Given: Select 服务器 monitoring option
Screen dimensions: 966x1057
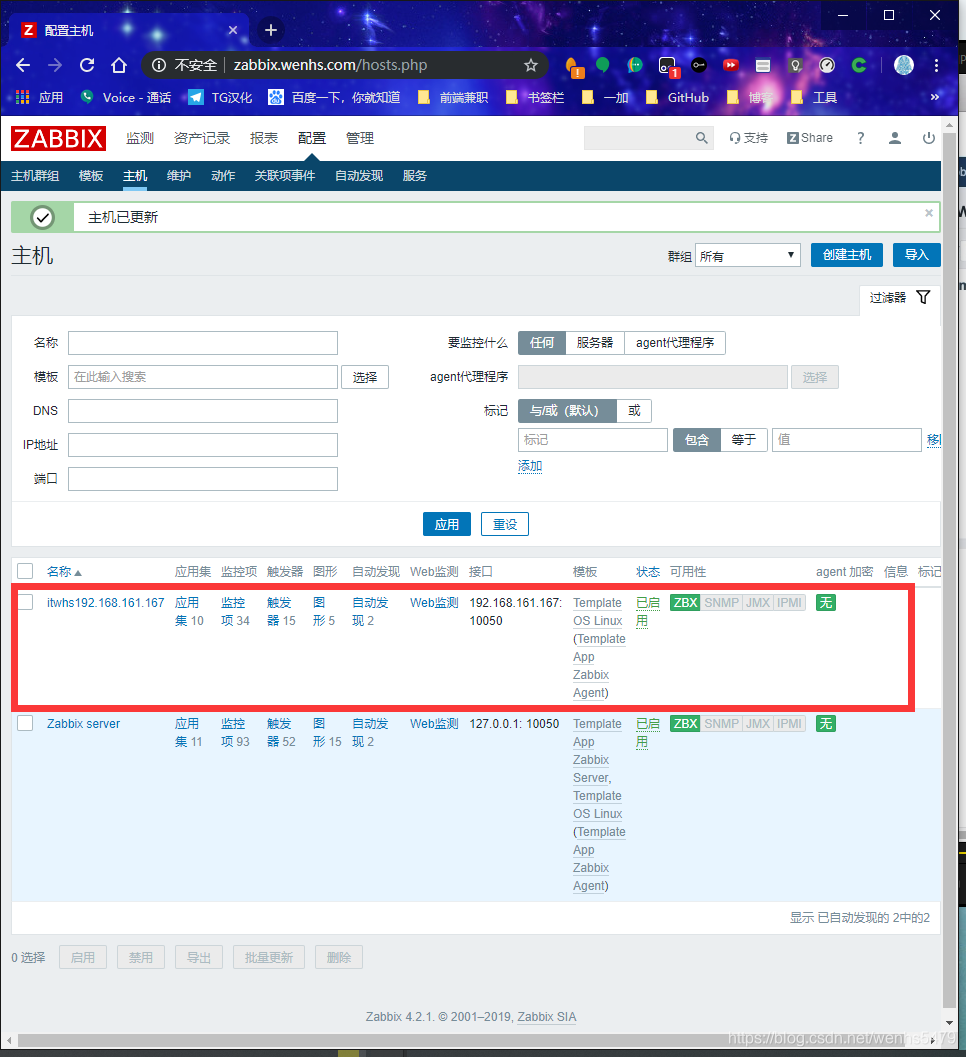Looking at the screenshot, I should pos(595,343).
